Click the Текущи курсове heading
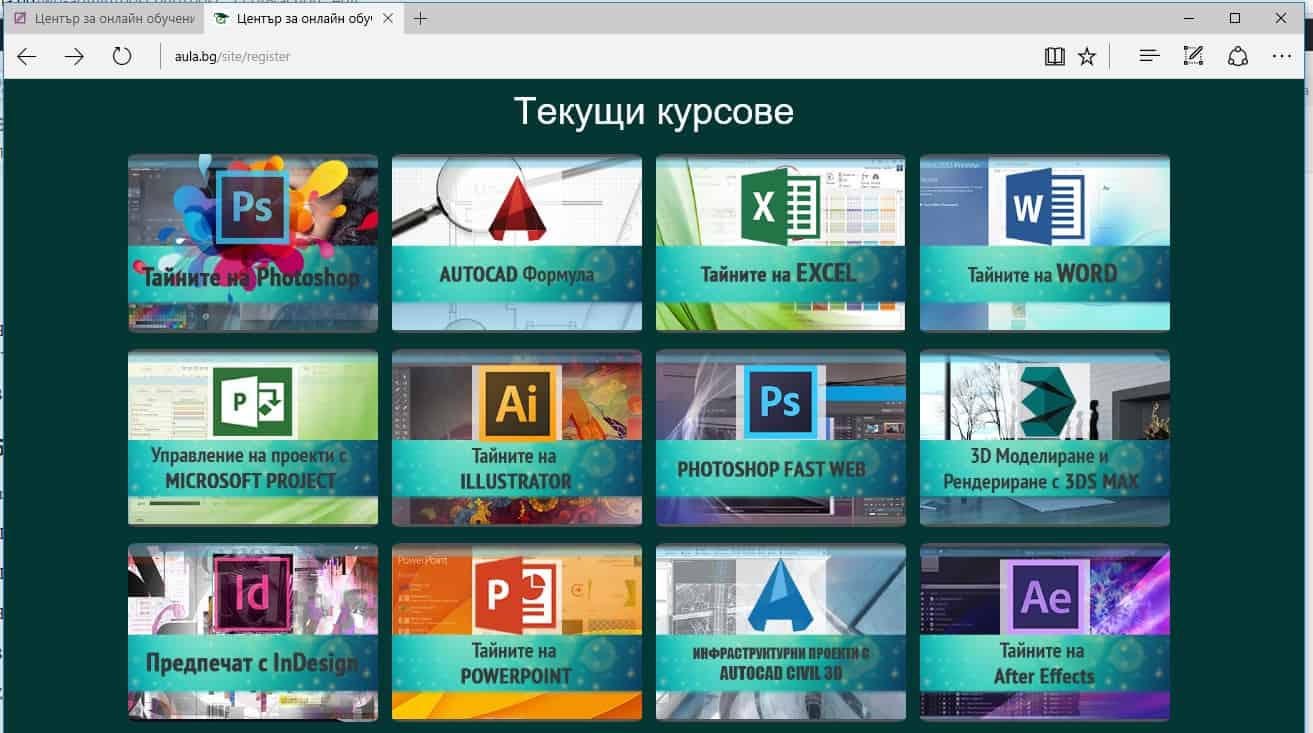1313x733 pixels. coord(653,111)
